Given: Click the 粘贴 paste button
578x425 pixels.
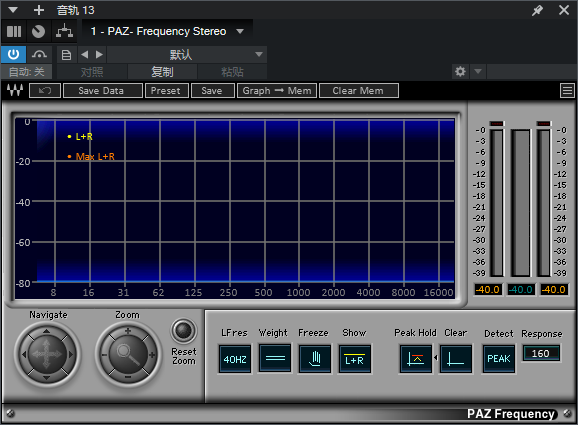Looking at the screenshot, I should pyautogui.click(x=232, y=72).
